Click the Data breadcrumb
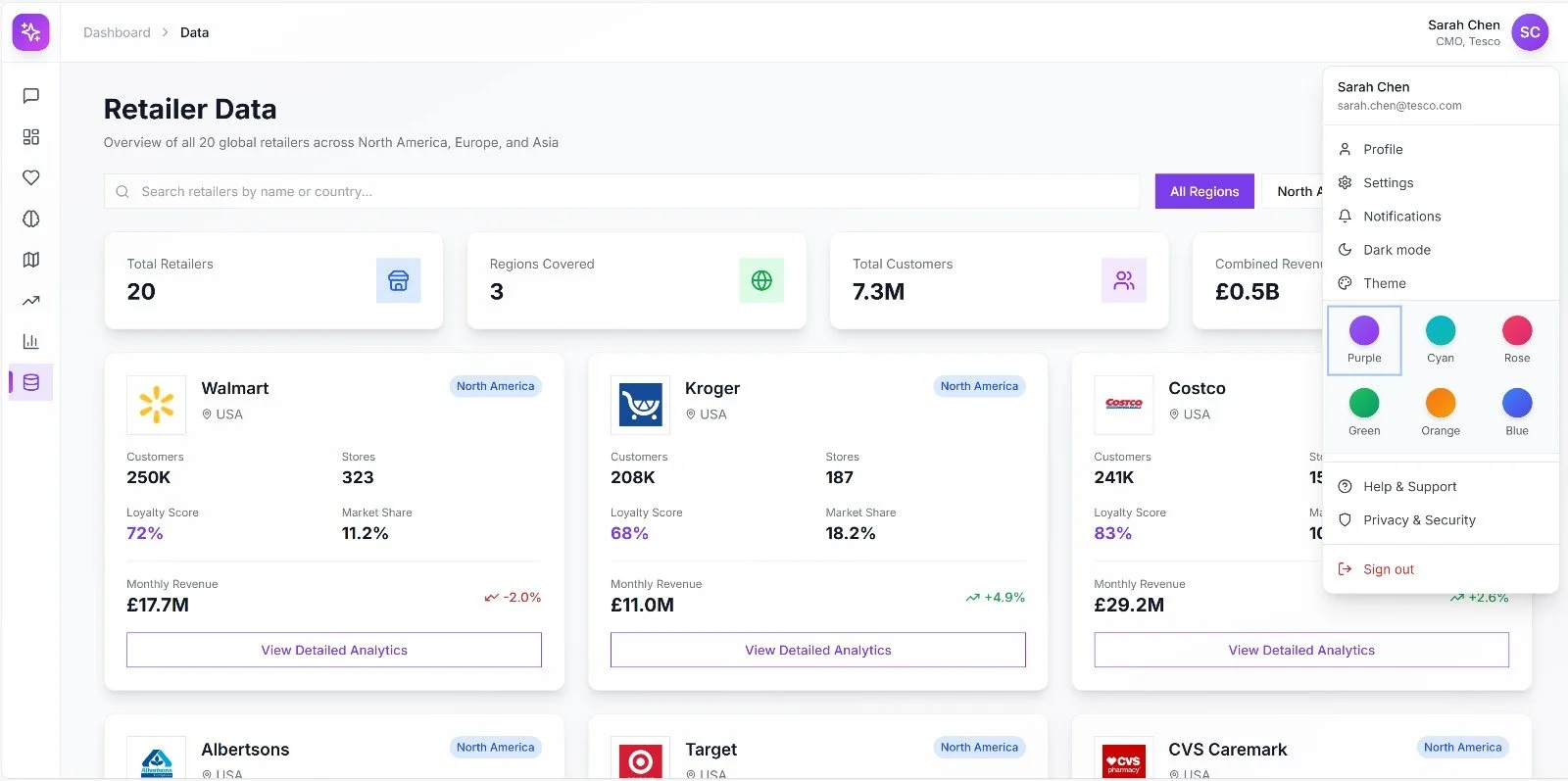 point(194,32)
